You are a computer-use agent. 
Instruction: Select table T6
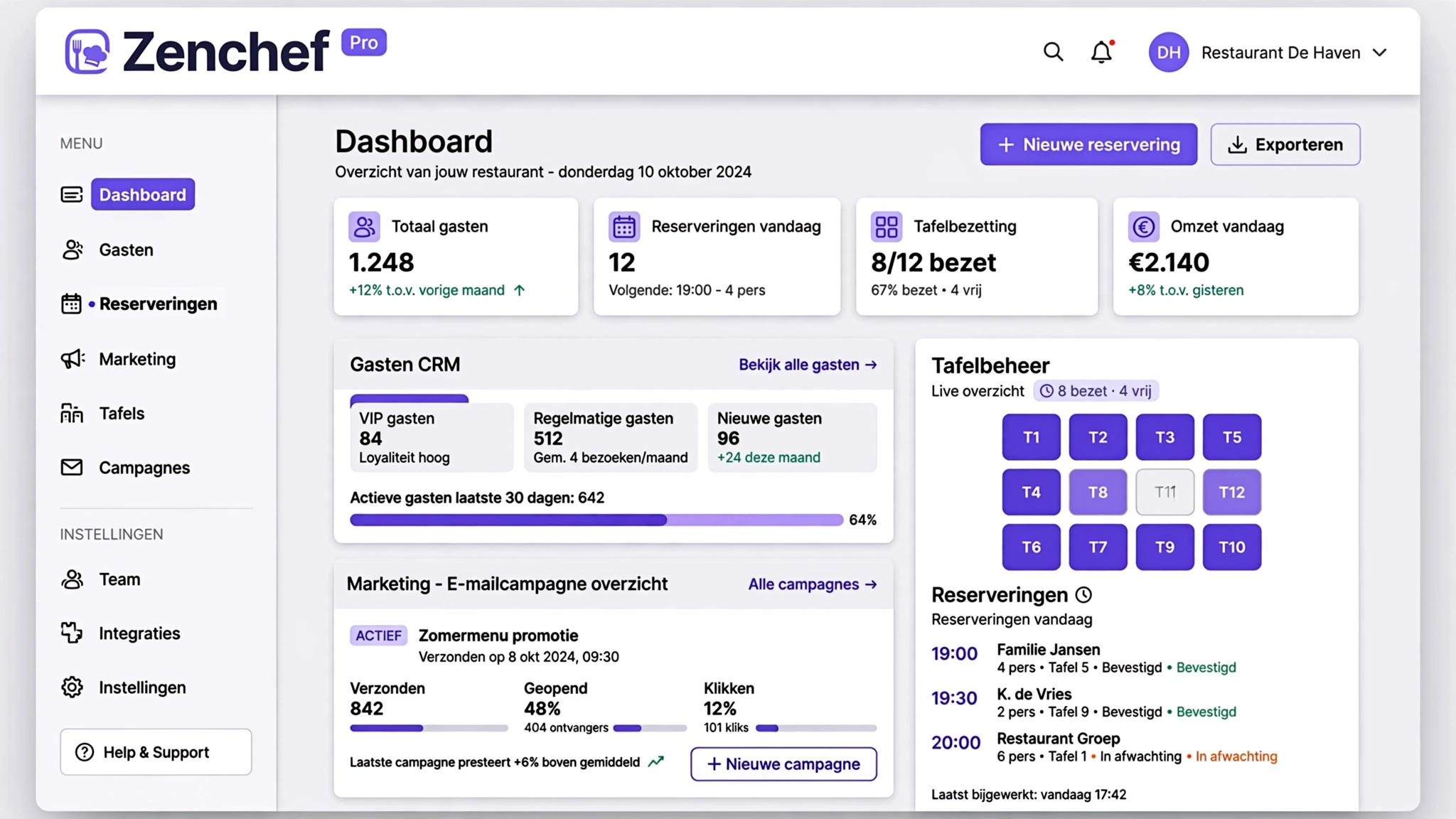[1031, 547]
